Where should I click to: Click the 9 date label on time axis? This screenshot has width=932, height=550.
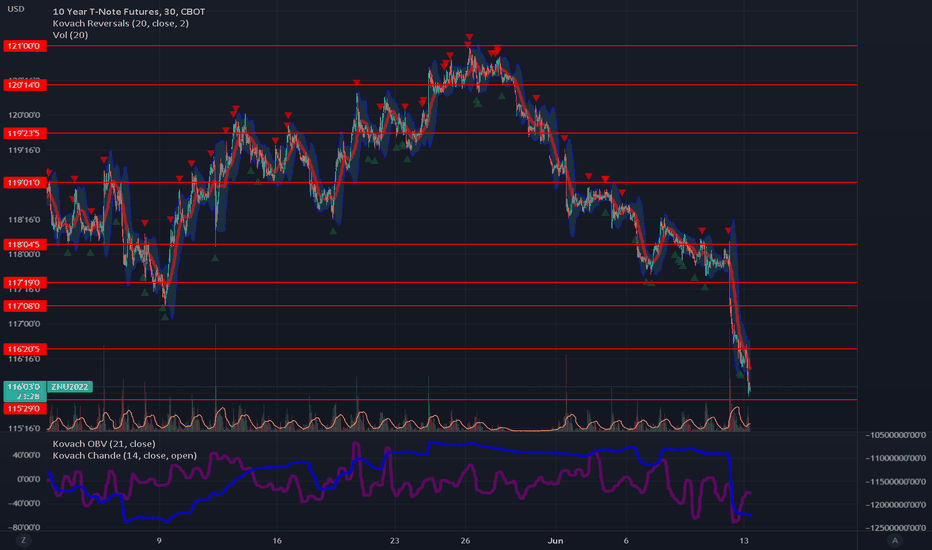[159, 540]
